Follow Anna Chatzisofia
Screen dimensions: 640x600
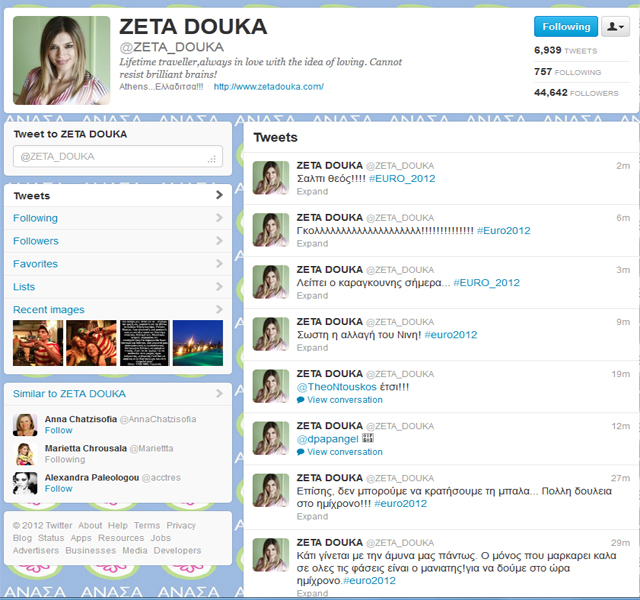pyautogui.click(x=59, y=430)
